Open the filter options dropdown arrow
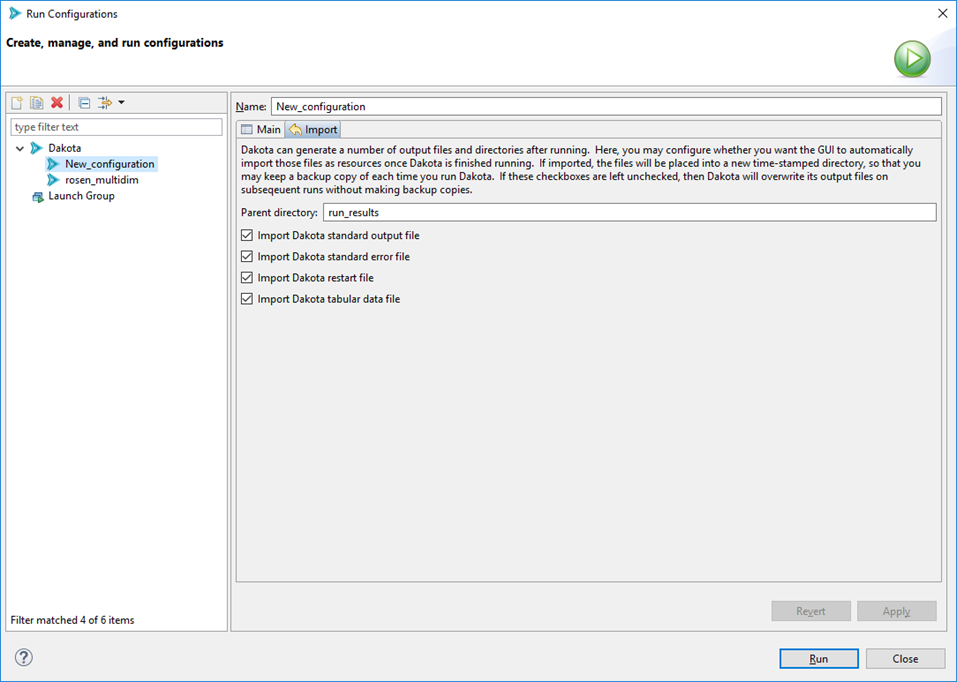Viewport: 957px width, 682px height. pos(121,103)
